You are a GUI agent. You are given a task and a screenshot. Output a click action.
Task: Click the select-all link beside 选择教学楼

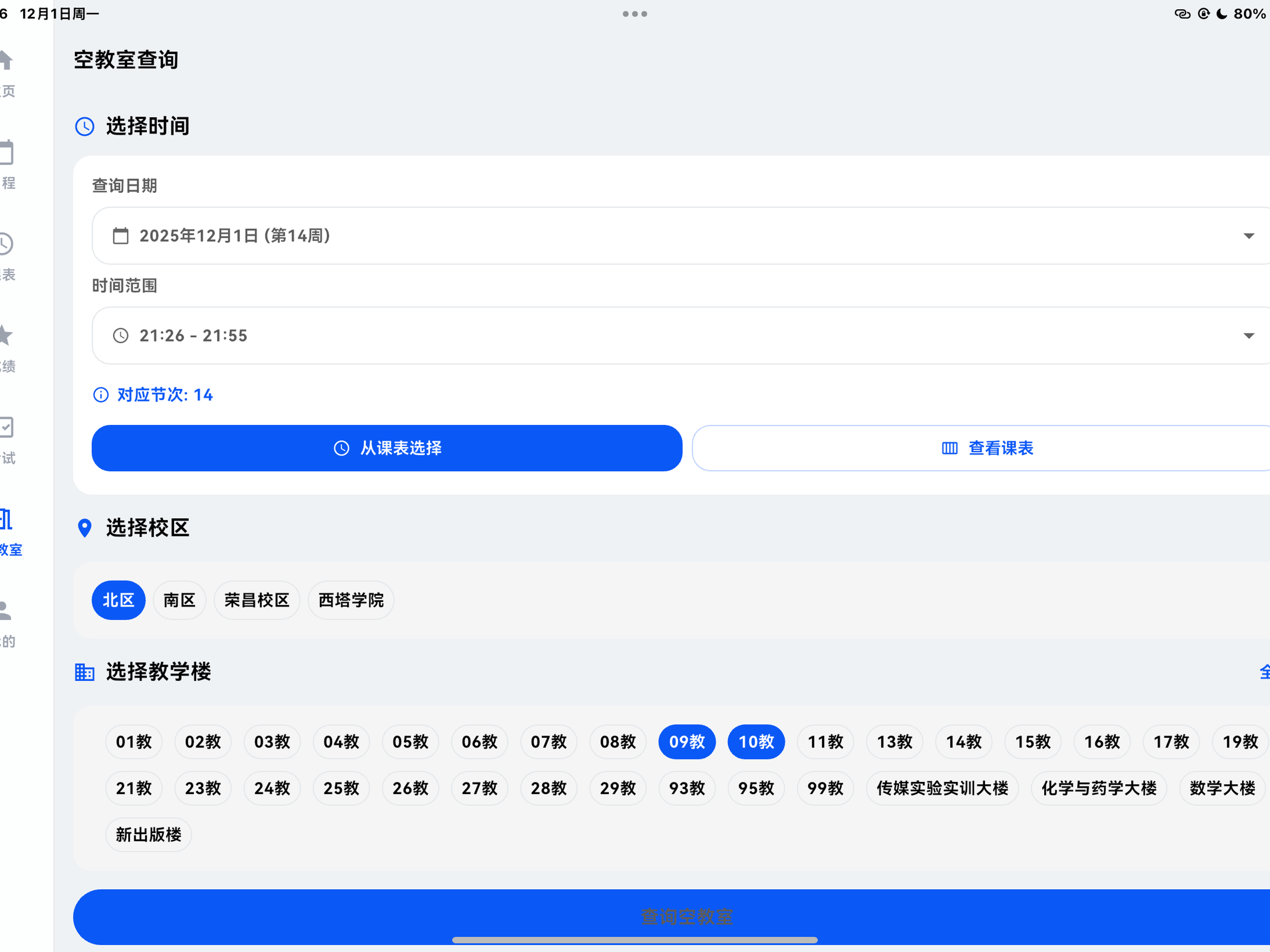tap(1264, 672)
